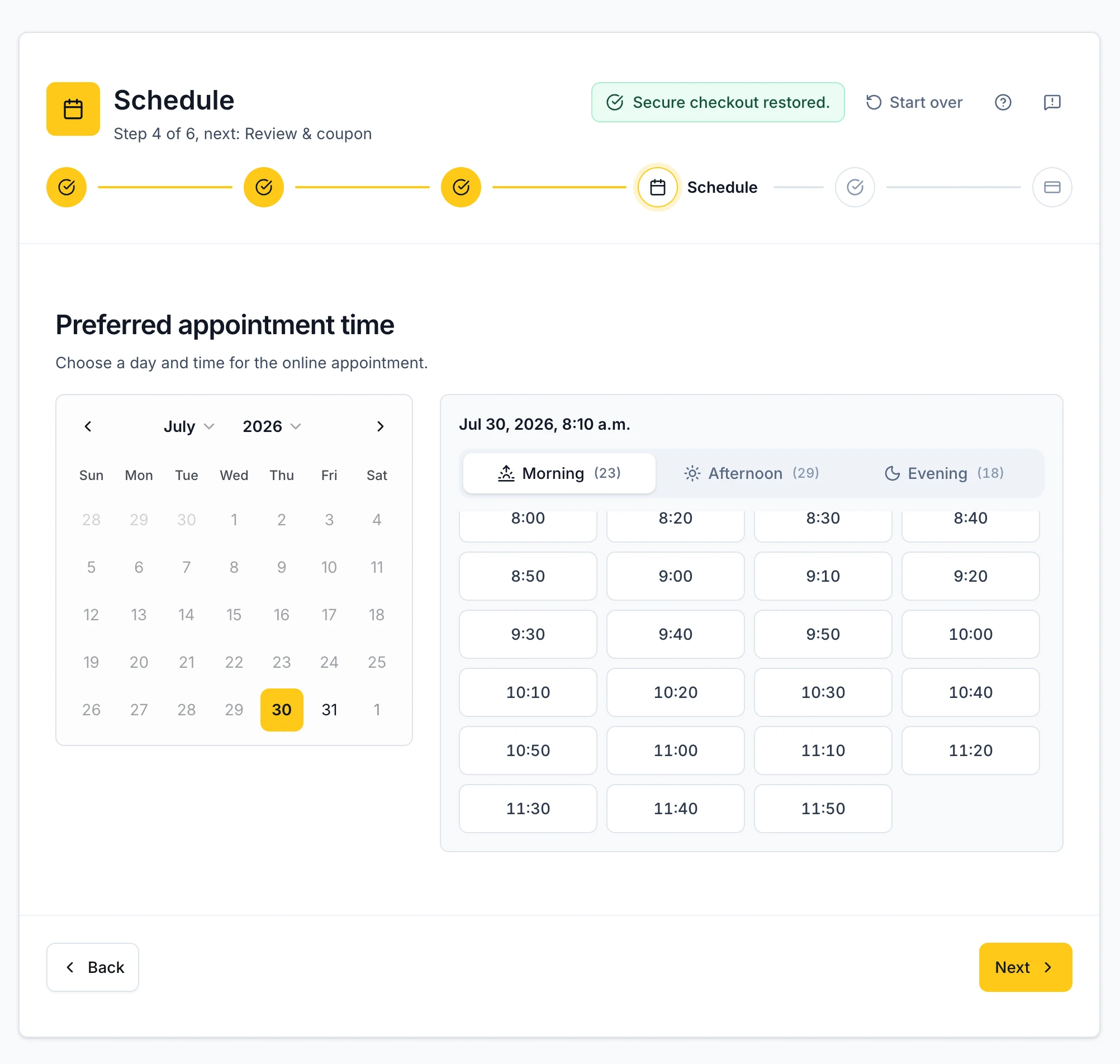This screenshot has width=1120, height=1064.
Task: Click the first completed step circle
Action: click(67, 187)
